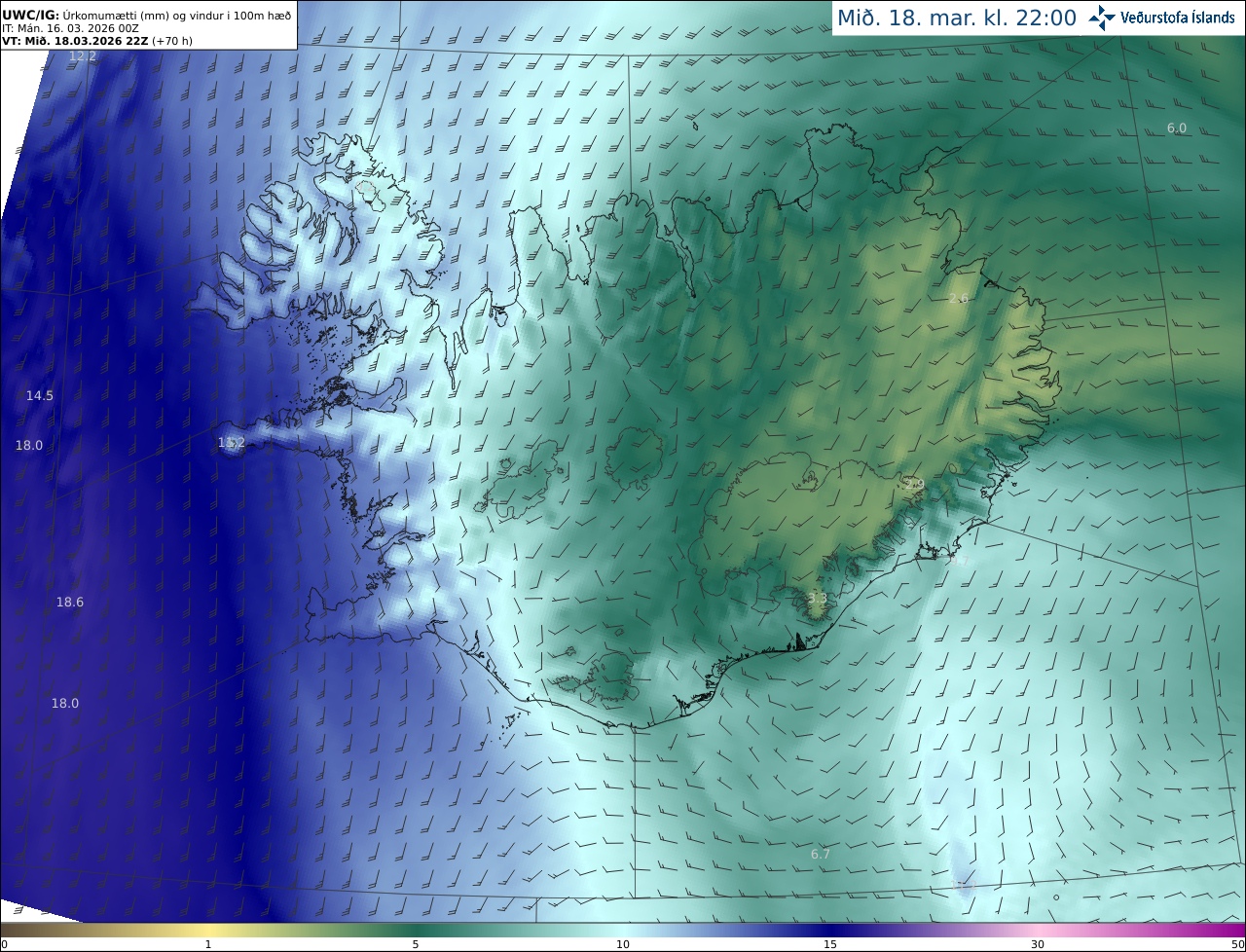Select the 'UWC/IG: Úrkomumætti (mm)' title line
This screenshot has width=1246, height=952.
tap(146, 15)
